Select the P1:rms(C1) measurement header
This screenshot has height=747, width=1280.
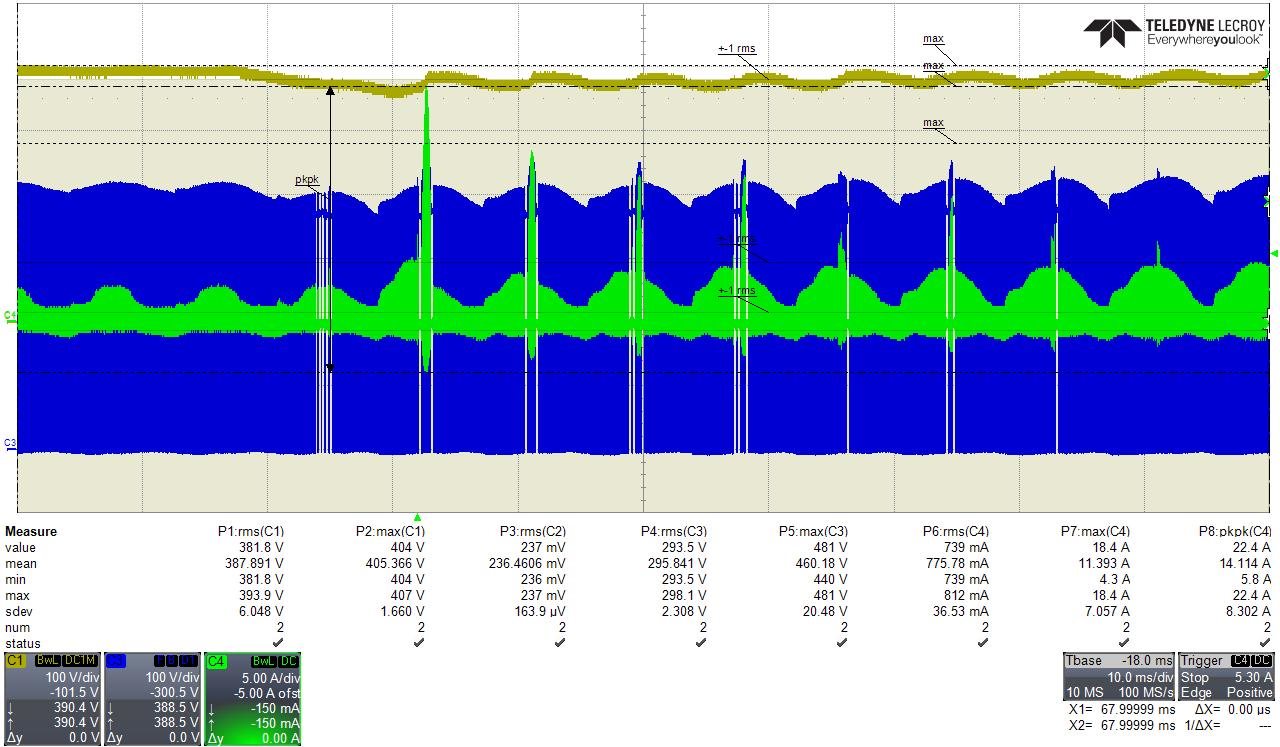click(x=251, y=531)
